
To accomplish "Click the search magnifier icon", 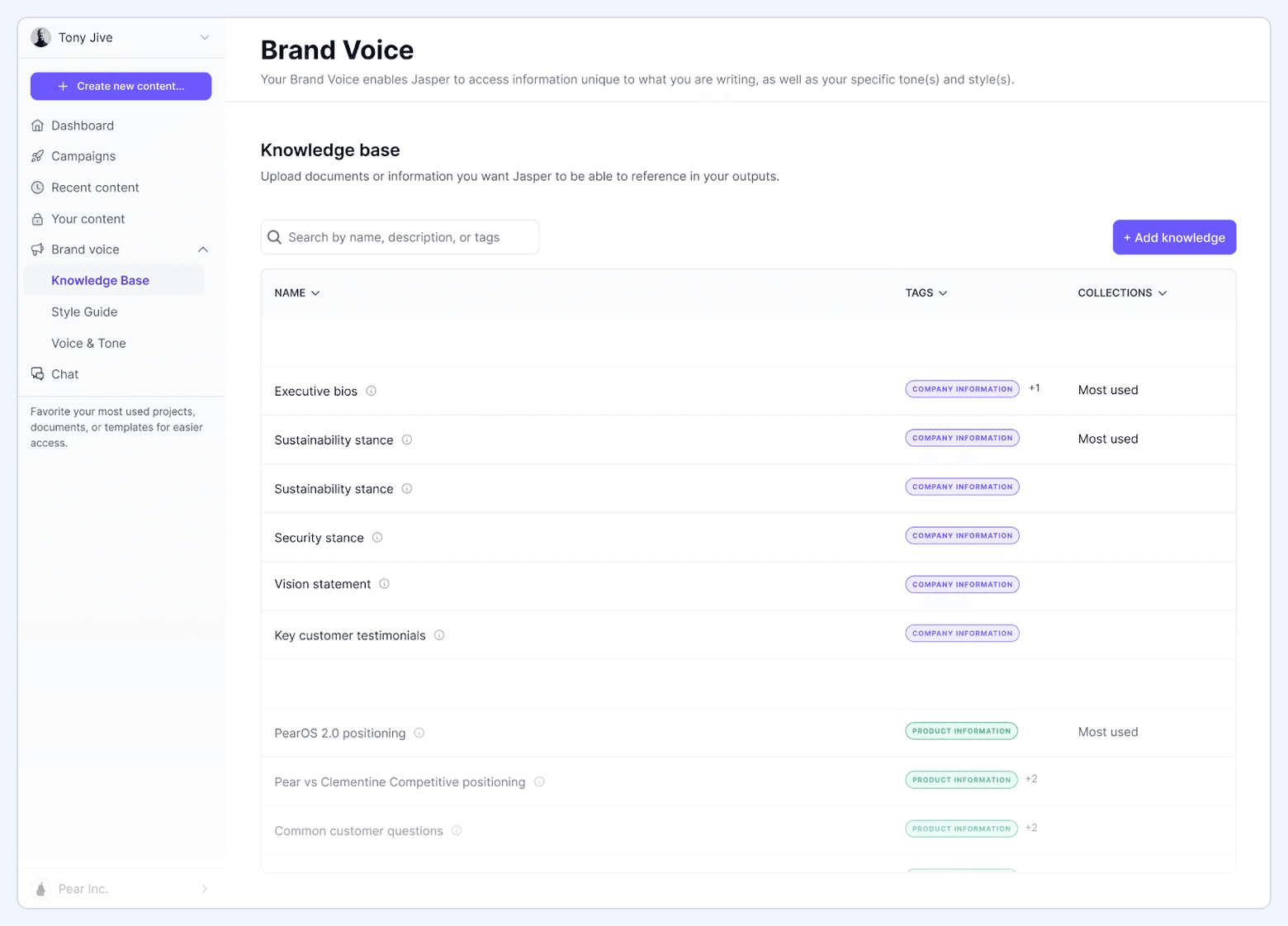I will [x=274, y=237].
